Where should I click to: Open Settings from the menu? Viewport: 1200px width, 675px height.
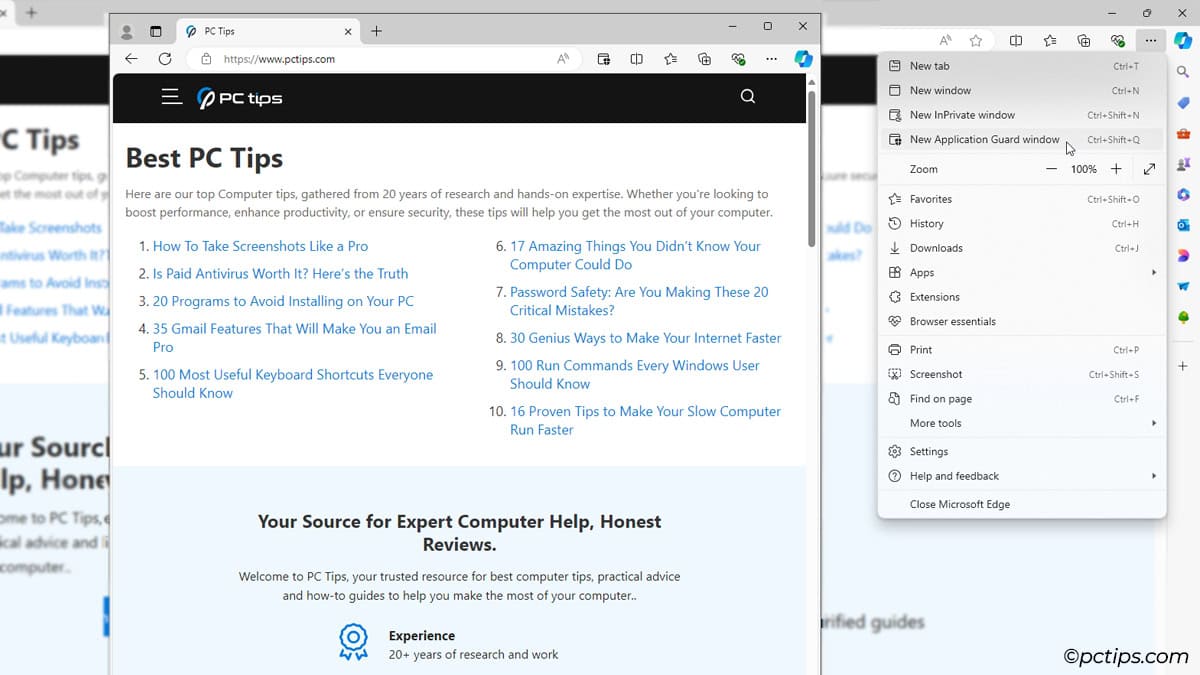[1022, 452]
